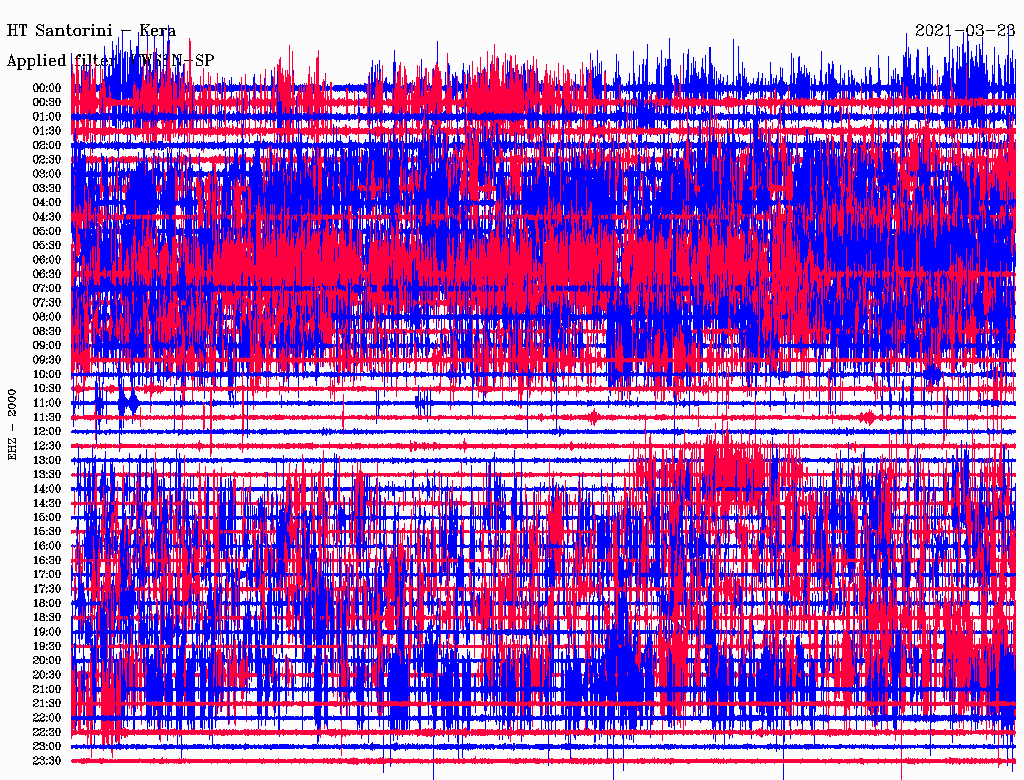1024x780 pixels.
Task: Select the 22:00 time label
Action: pyautogui.click(x=47, y=718)
